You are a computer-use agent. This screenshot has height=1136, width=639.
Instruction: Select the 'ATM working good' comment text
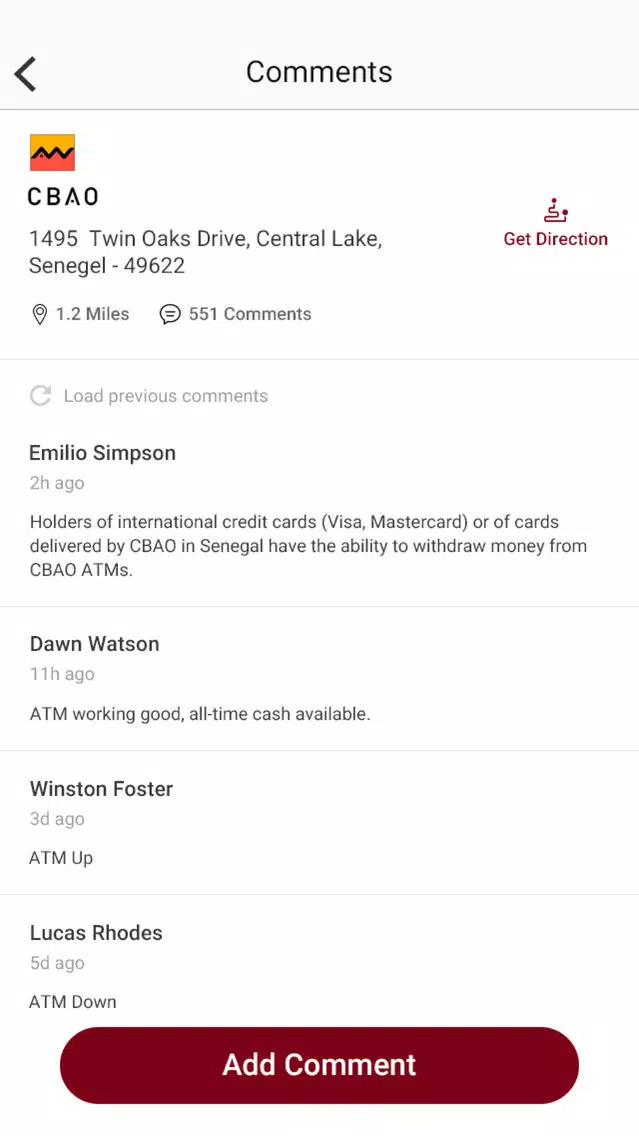coord(200,714)
